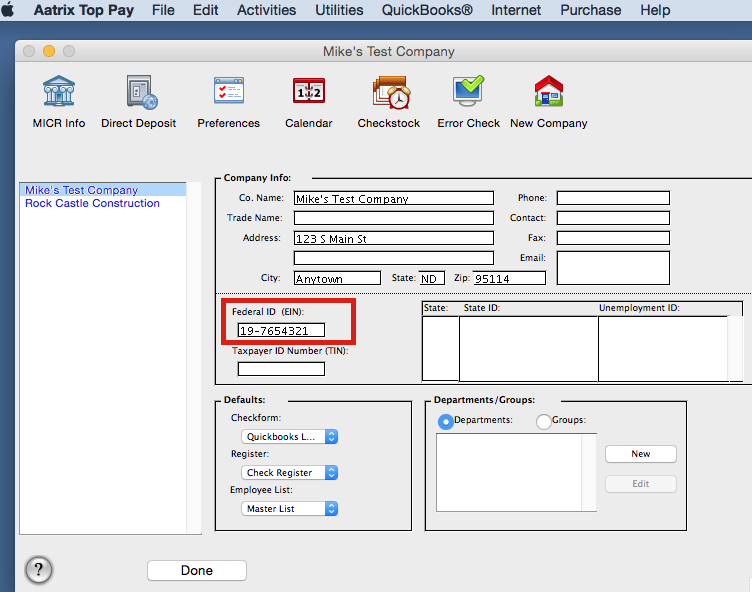Image resolution: width=752 pixels, height=592 pixels.
Task: Open the Calendar icon
Action: pos(309,91)
